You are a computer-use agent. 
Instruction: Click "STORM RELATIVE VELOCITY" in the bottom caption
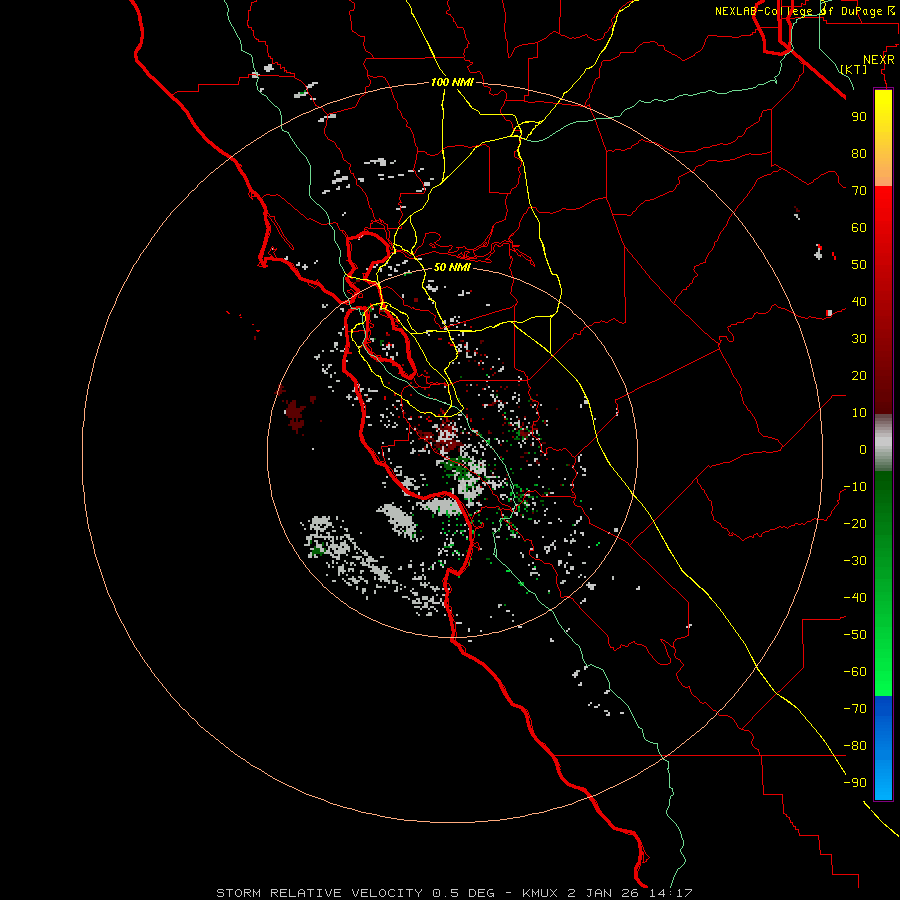319,893
